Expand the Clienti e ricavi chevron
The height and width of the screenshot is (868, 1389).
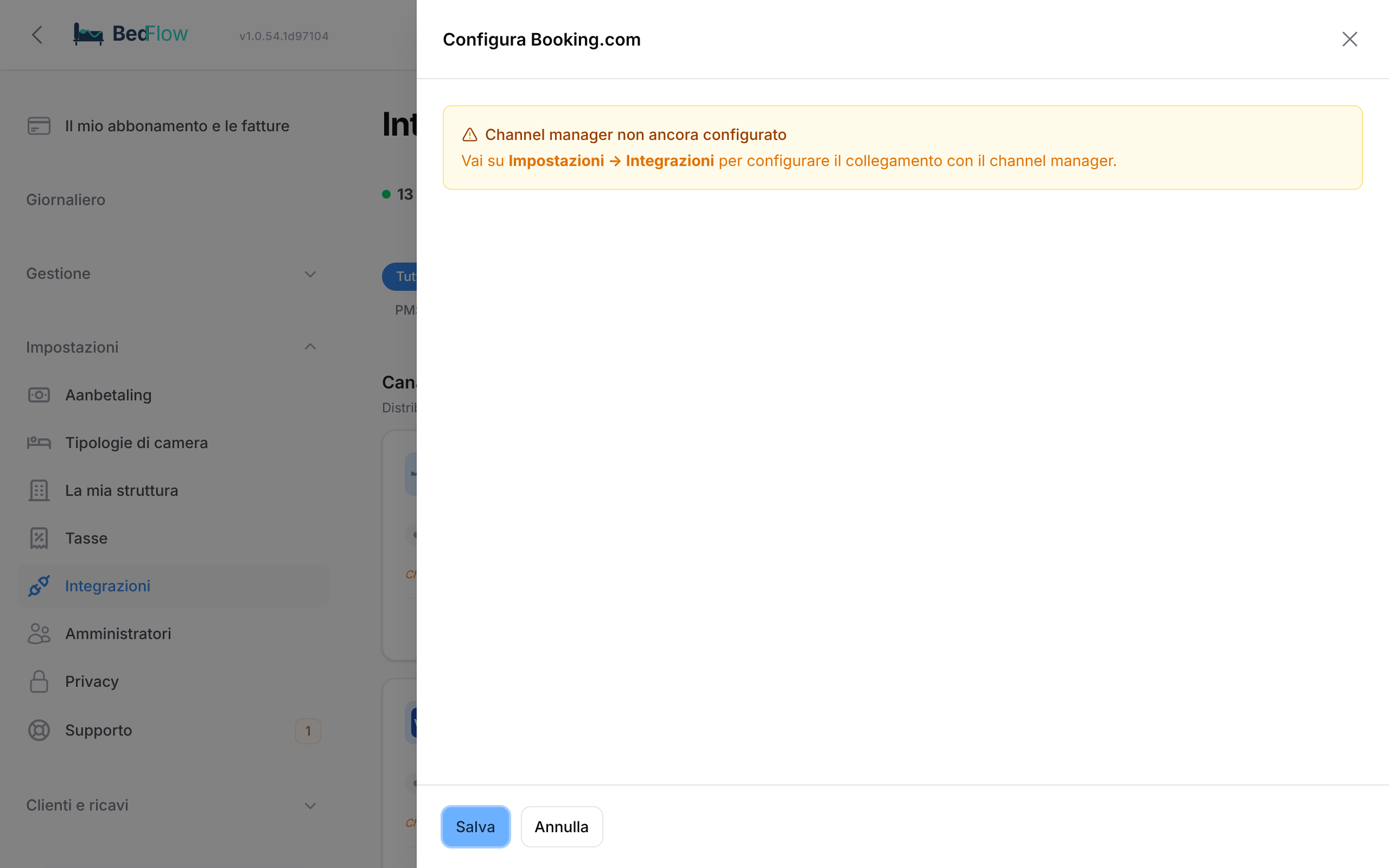(310, 806)
